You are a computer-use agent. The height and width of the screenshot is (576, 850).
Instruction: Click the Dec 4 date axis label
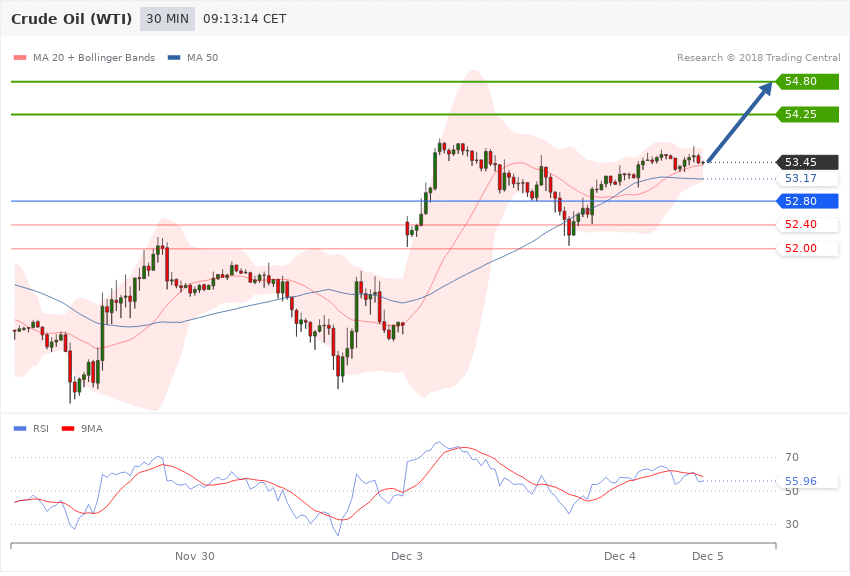[x=620, y=556]
